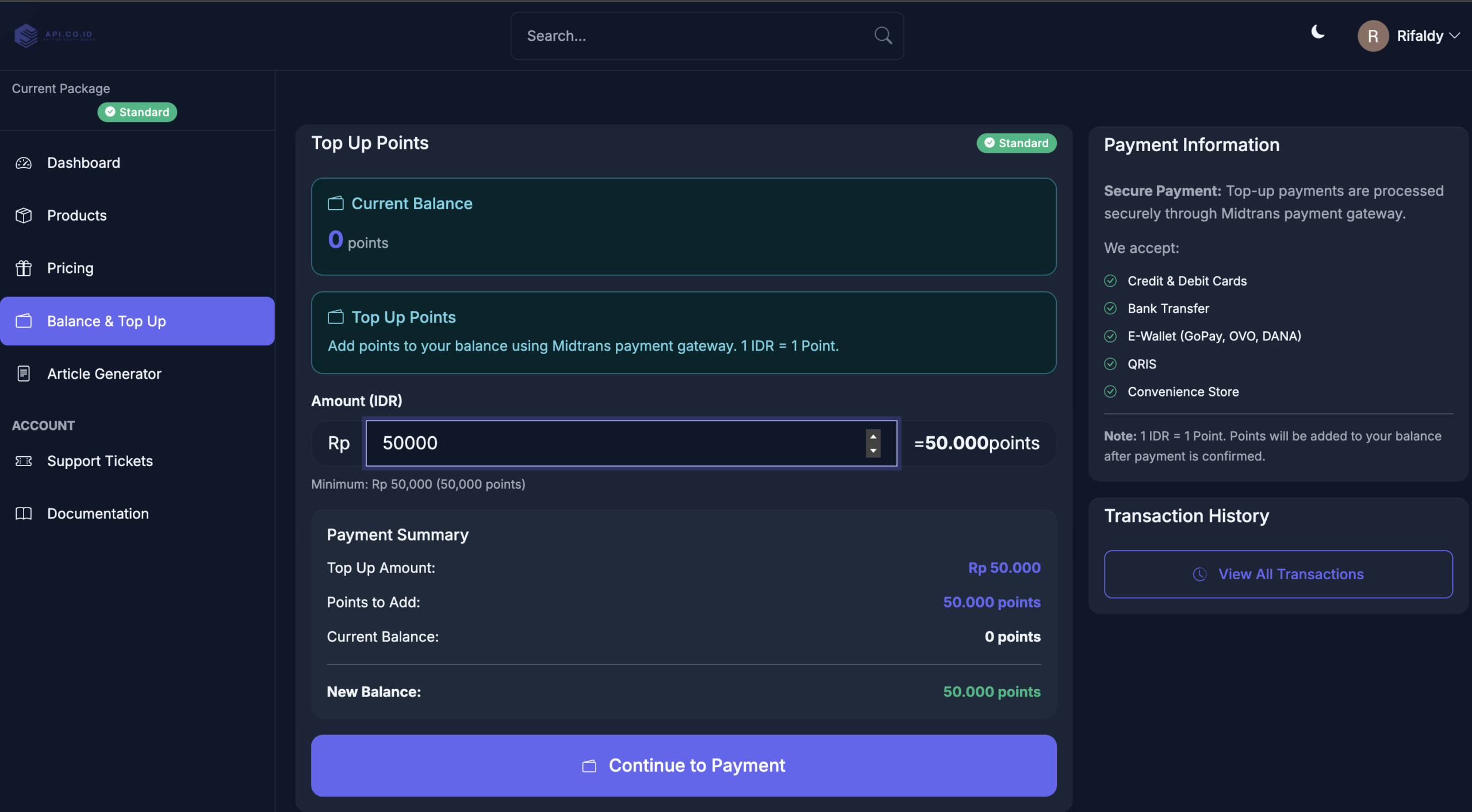The height and width of the screenshot is (812, 1472).
Task: Click the Standard badge near Top Up Points
Action: pyautogui.click(x=1015, y=143)
